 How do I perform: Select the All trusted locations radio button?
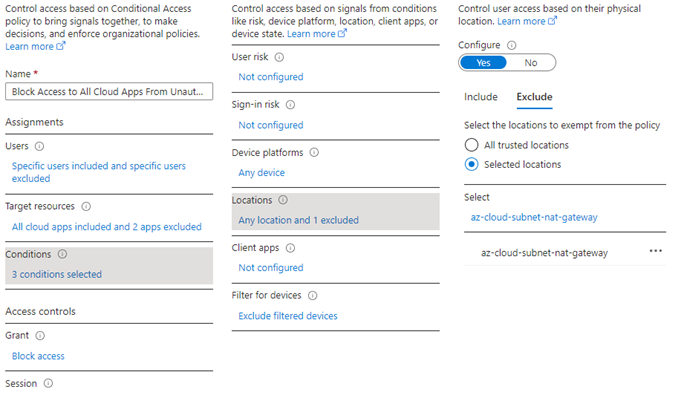click(x=471, y=145)
